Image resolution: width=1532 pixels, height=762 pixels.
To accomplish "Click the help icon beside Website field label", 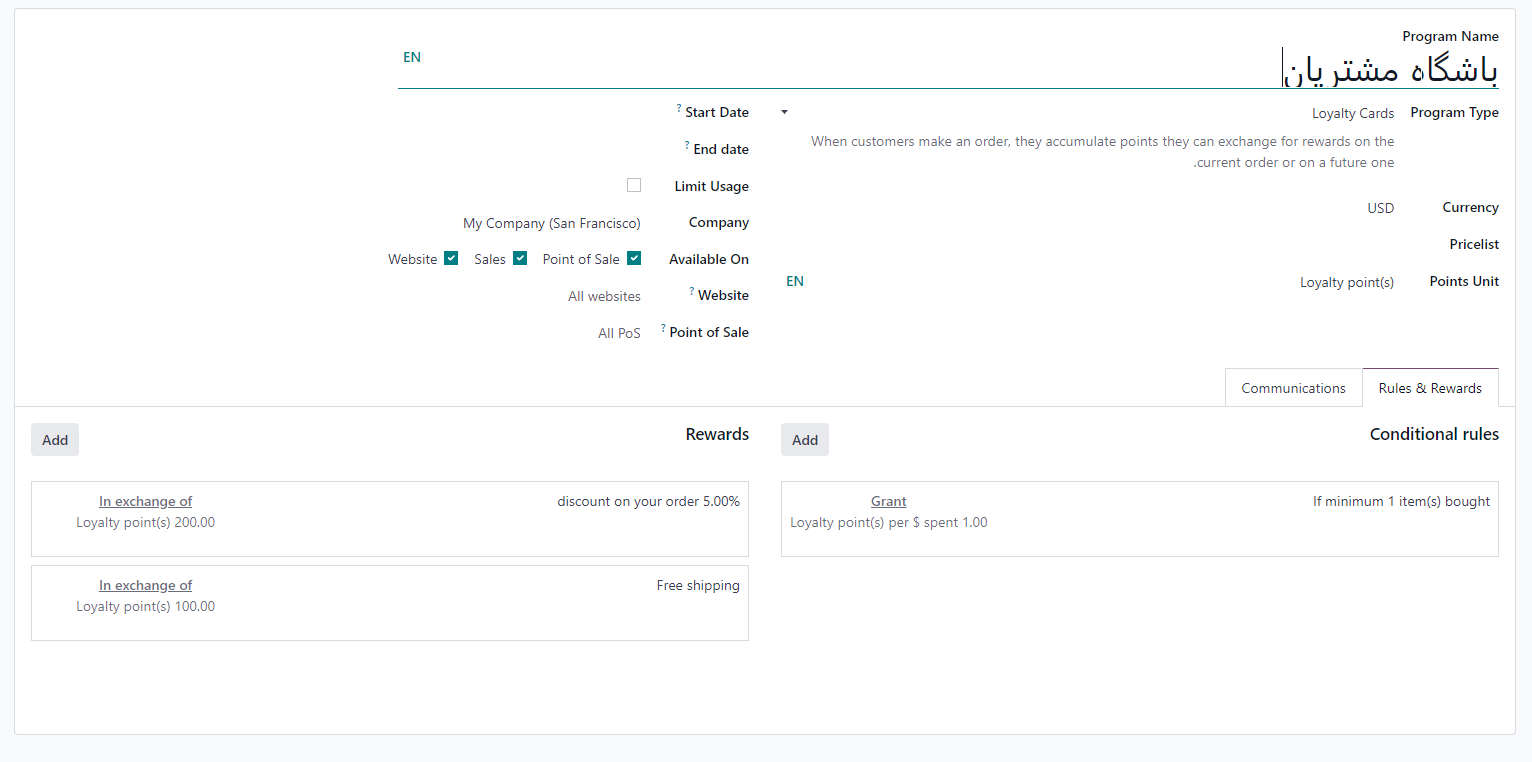I will point(692,291).
